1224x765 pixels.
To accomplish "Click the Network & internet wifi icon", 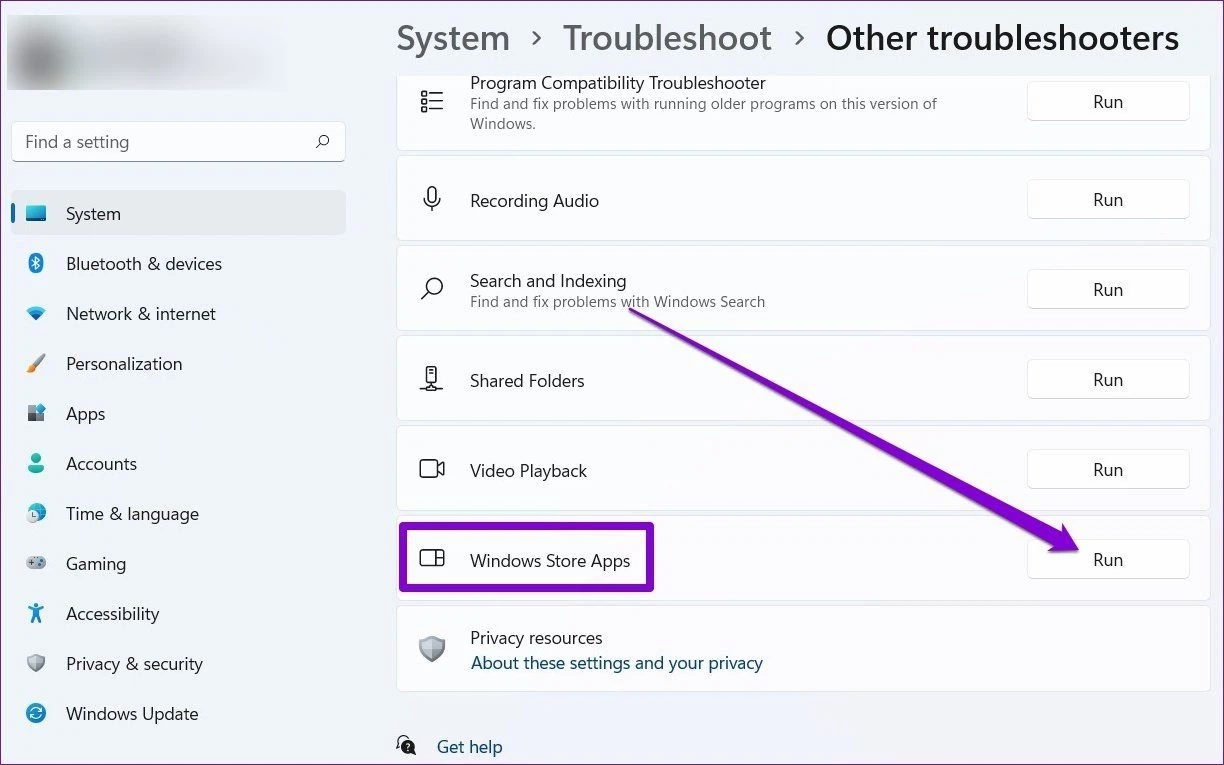I will [36, 314].
